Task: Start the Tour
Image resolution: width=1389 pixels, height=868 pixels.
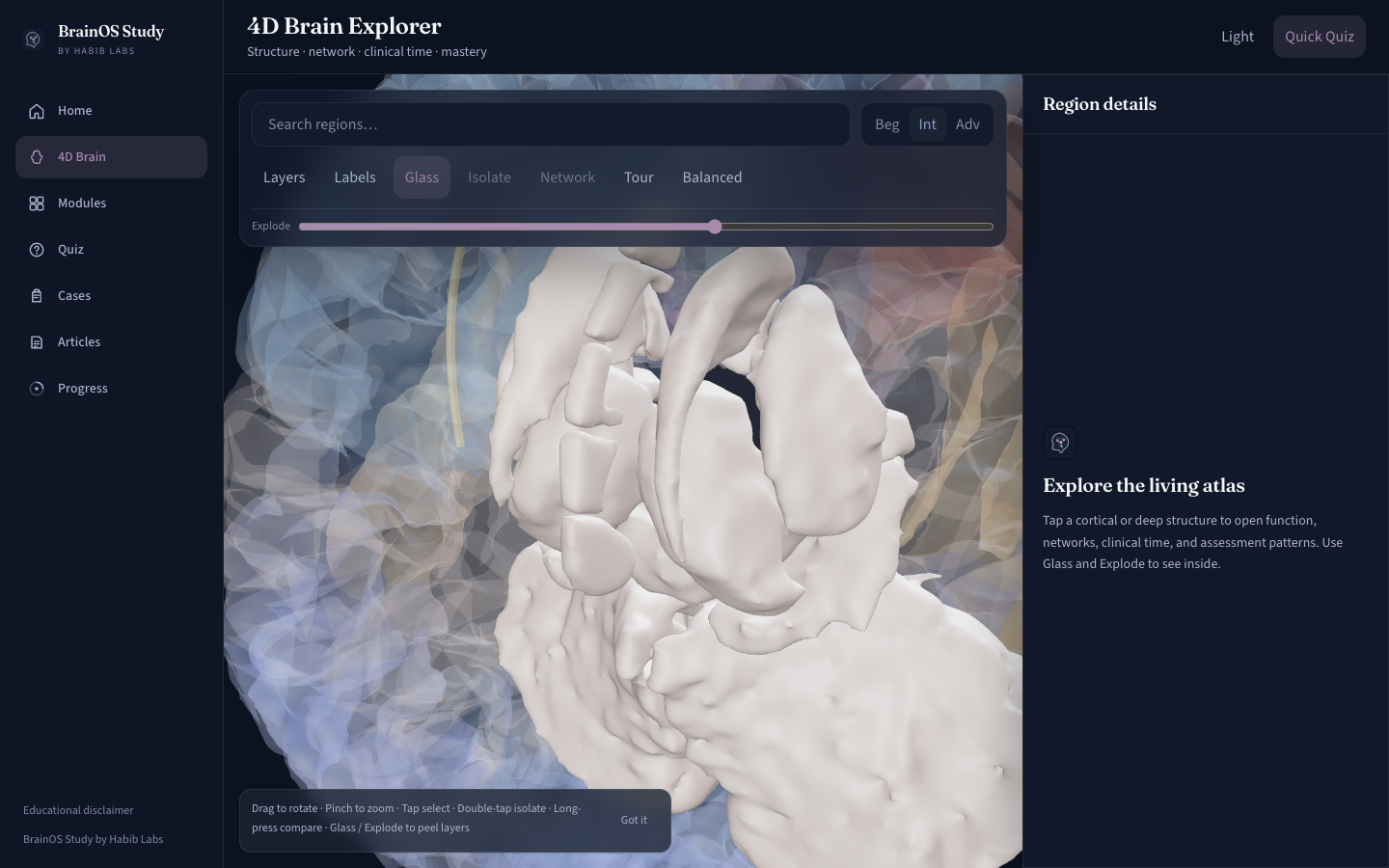Action: [x=639, y=177]
